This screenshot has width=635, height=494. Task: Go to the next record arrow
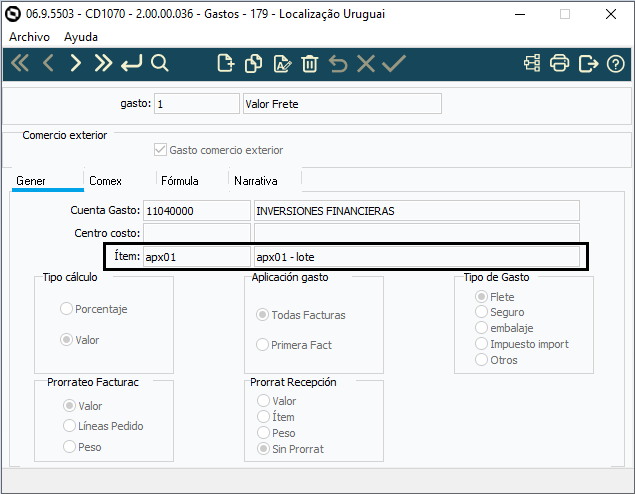pos(75,64)
